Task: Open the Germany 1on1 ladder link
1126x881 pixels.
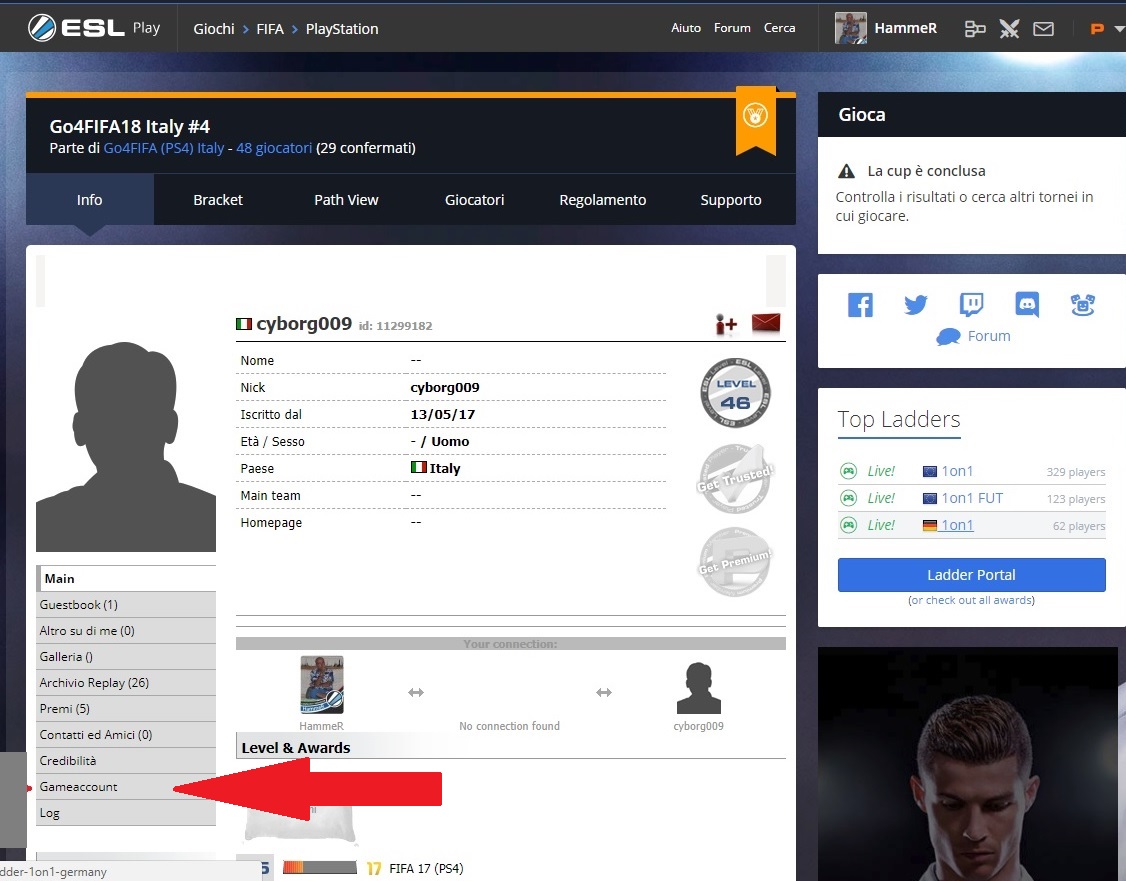Action: click(957, 525)
